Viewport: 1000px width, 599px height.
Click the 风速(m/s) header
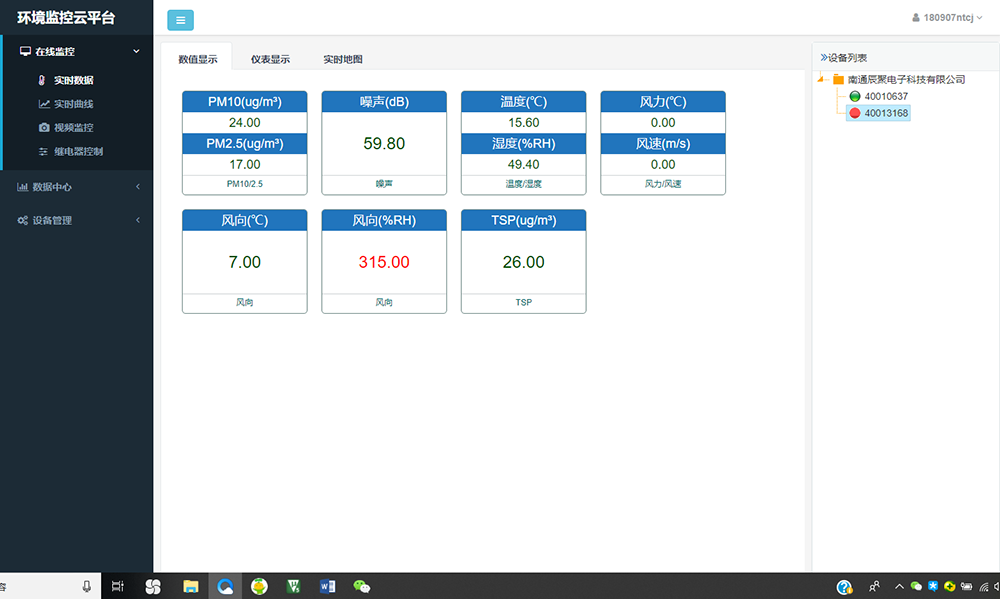(x=663, y=144)
